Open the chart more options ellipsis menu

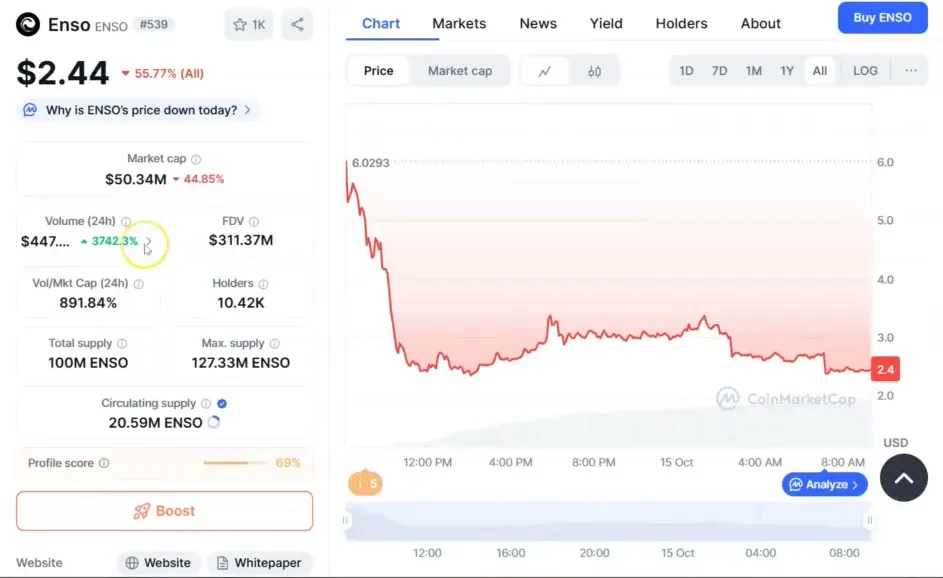coord(910,71)
